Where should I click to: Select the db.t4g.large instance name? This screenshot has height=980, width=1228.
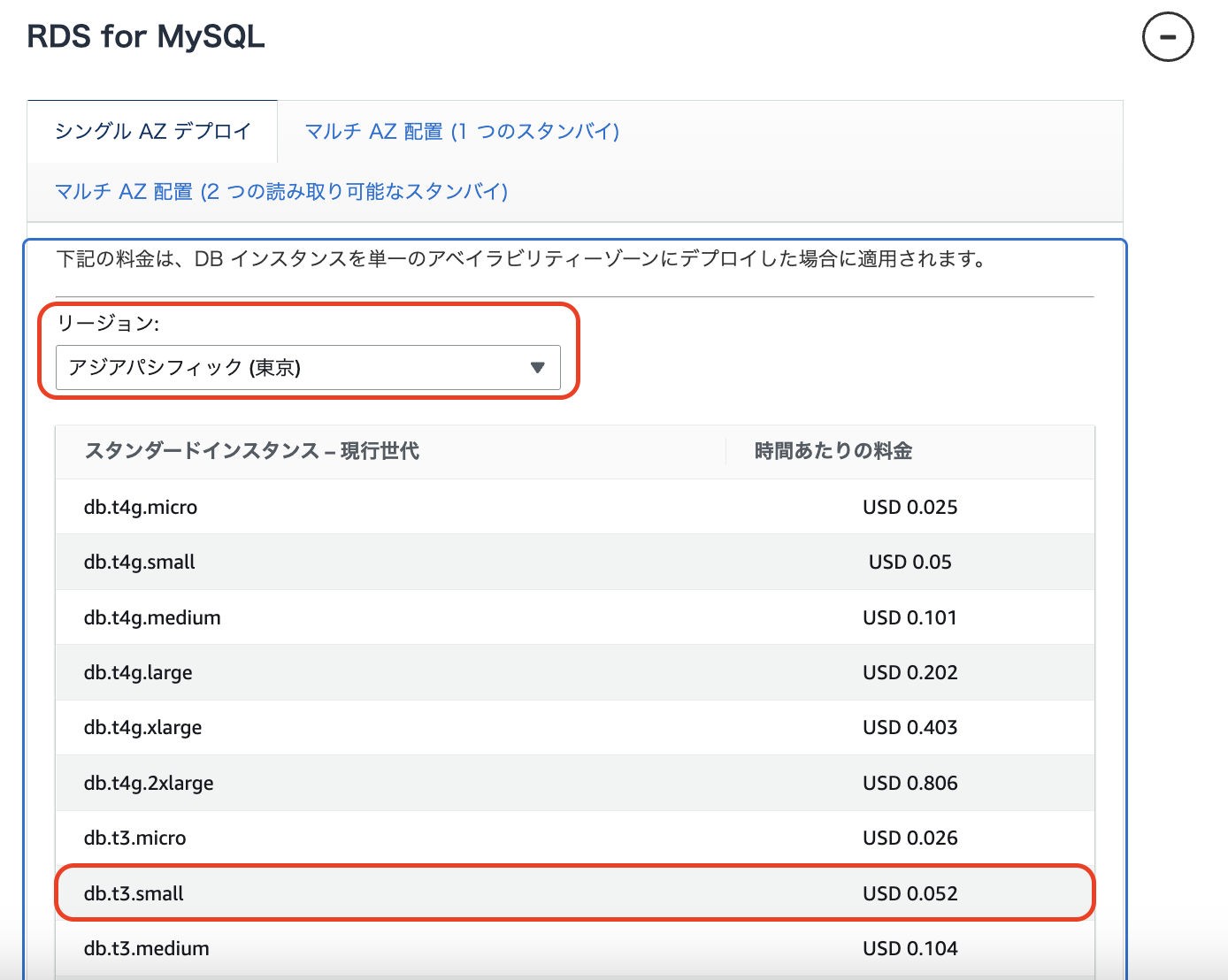coord(138,672)
